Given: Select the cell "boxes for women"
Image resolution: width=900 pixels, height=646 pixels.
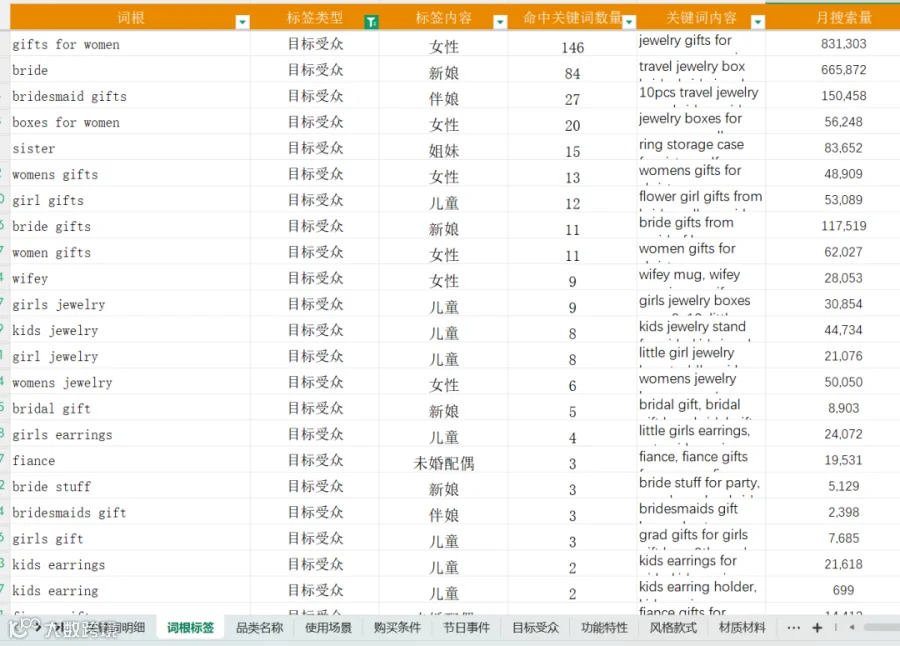Looking at the screenshot, I should point(130,122).
